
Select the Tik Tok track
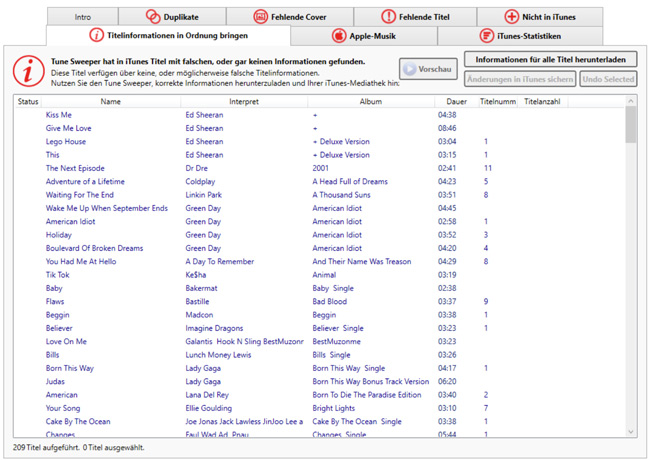coord(58,274)
